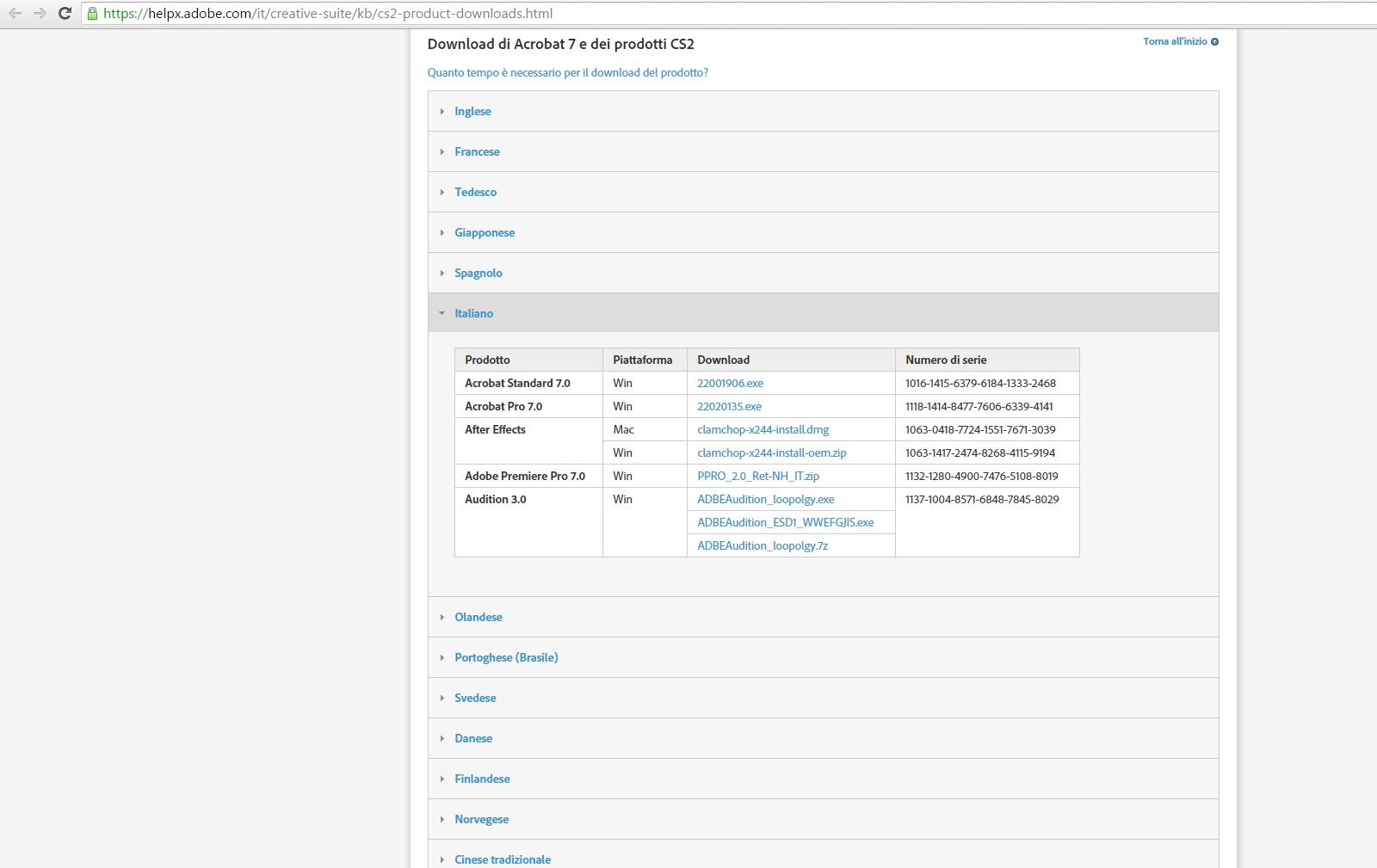Screen dimensions: 1377x868
Task: Click serial number 1063-0418-7724-1551-7671-3039
Action: pyautogui.click(x=980, y=429)
